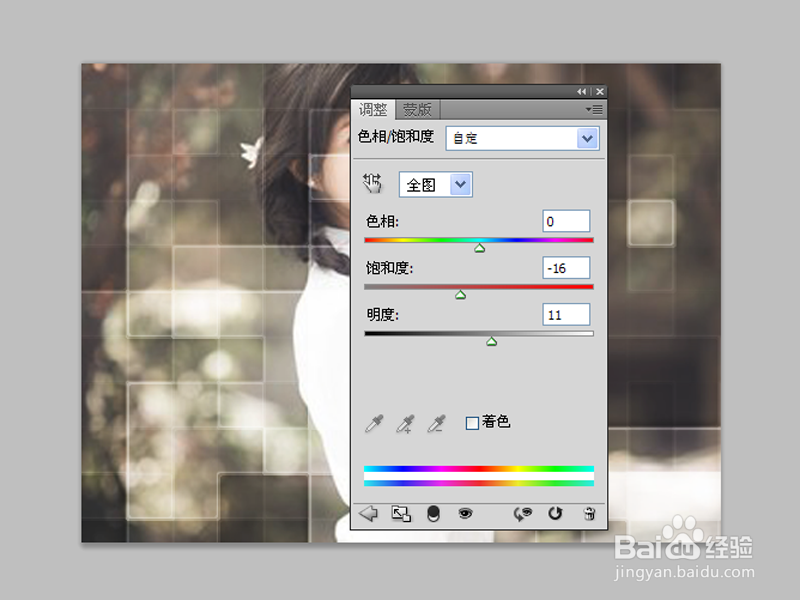Select the on-image targeted adjustment hand tool
This screenshot has height=600, width=800.
pyautogui.click(x=372, y=183)
